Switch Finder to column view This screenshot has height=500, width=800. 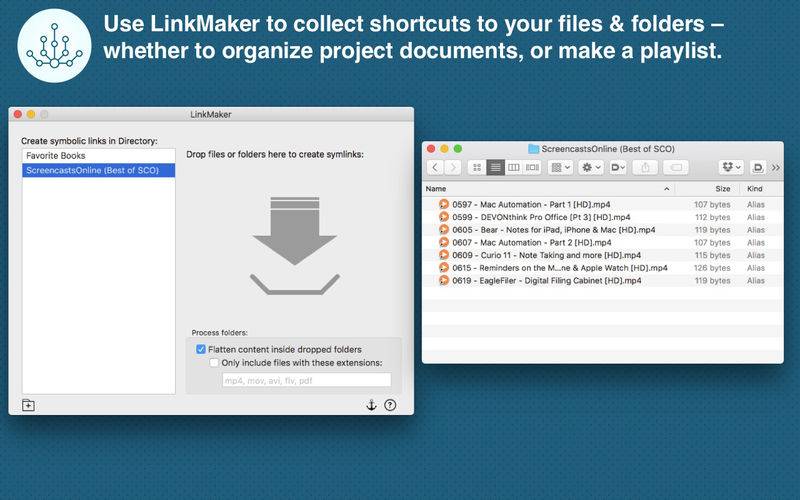point(513,167)
